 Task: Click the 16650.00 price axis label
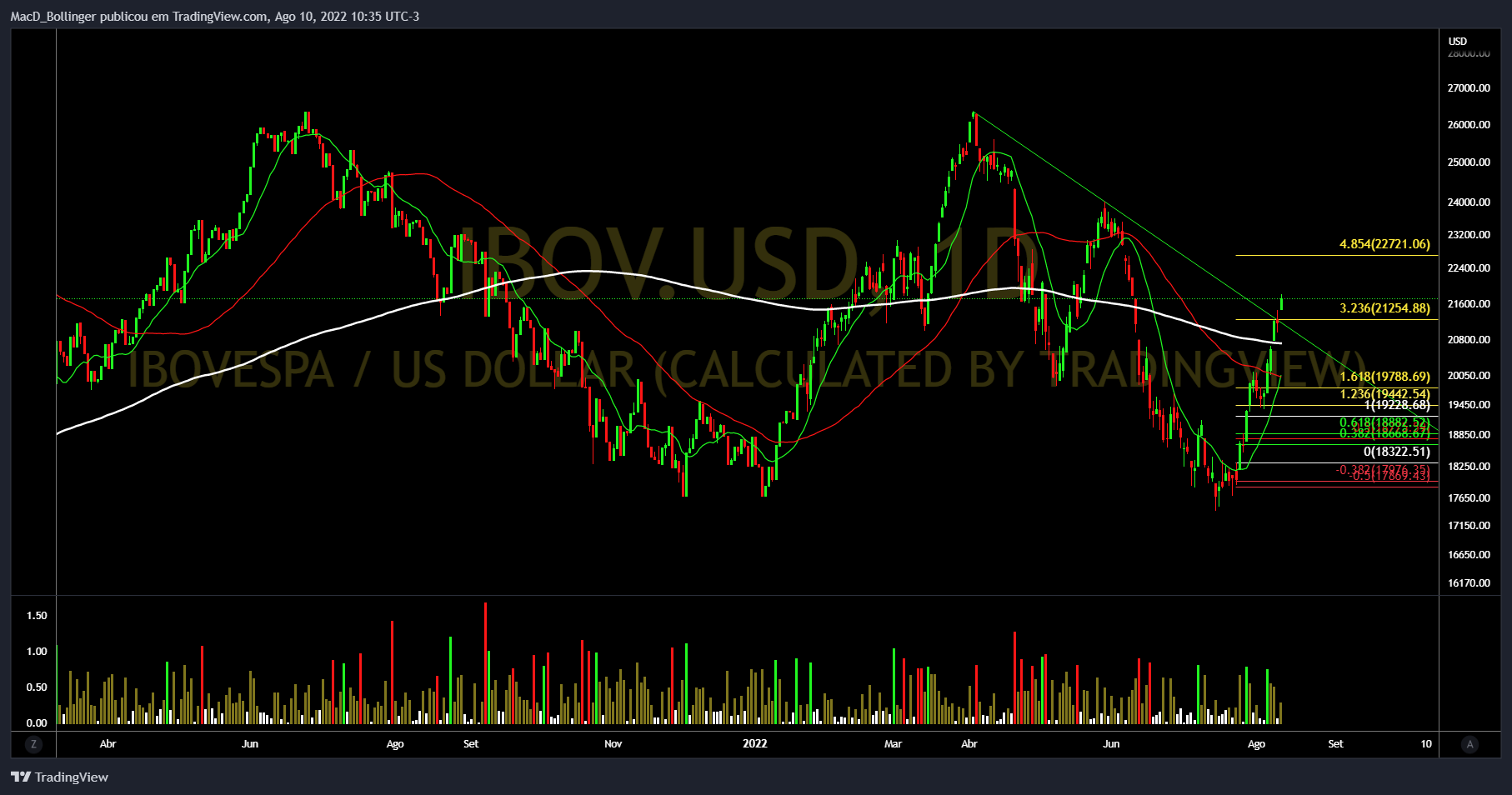pos(1469,555)
